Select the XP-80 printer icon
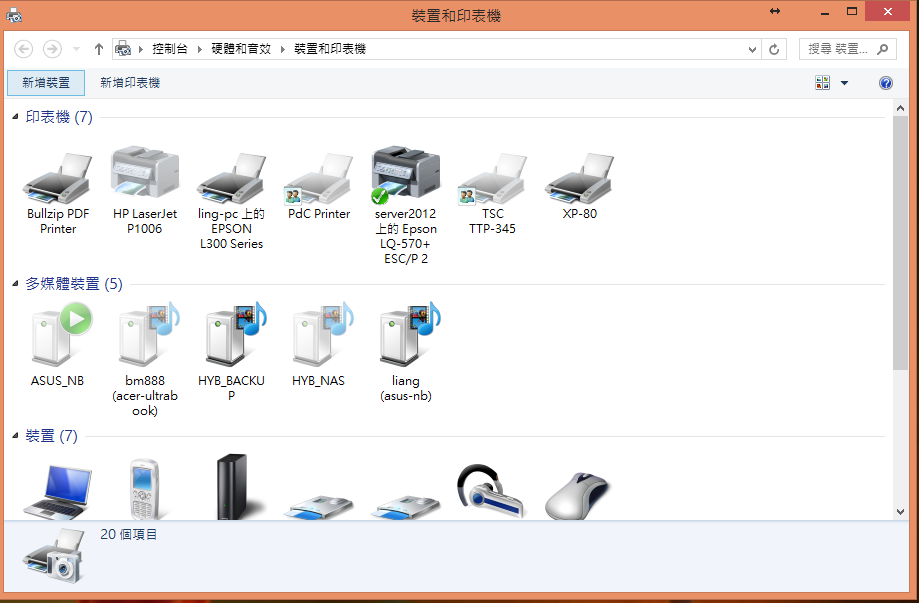The height and width of the screenshot is (603, 919). coord(579,178)
